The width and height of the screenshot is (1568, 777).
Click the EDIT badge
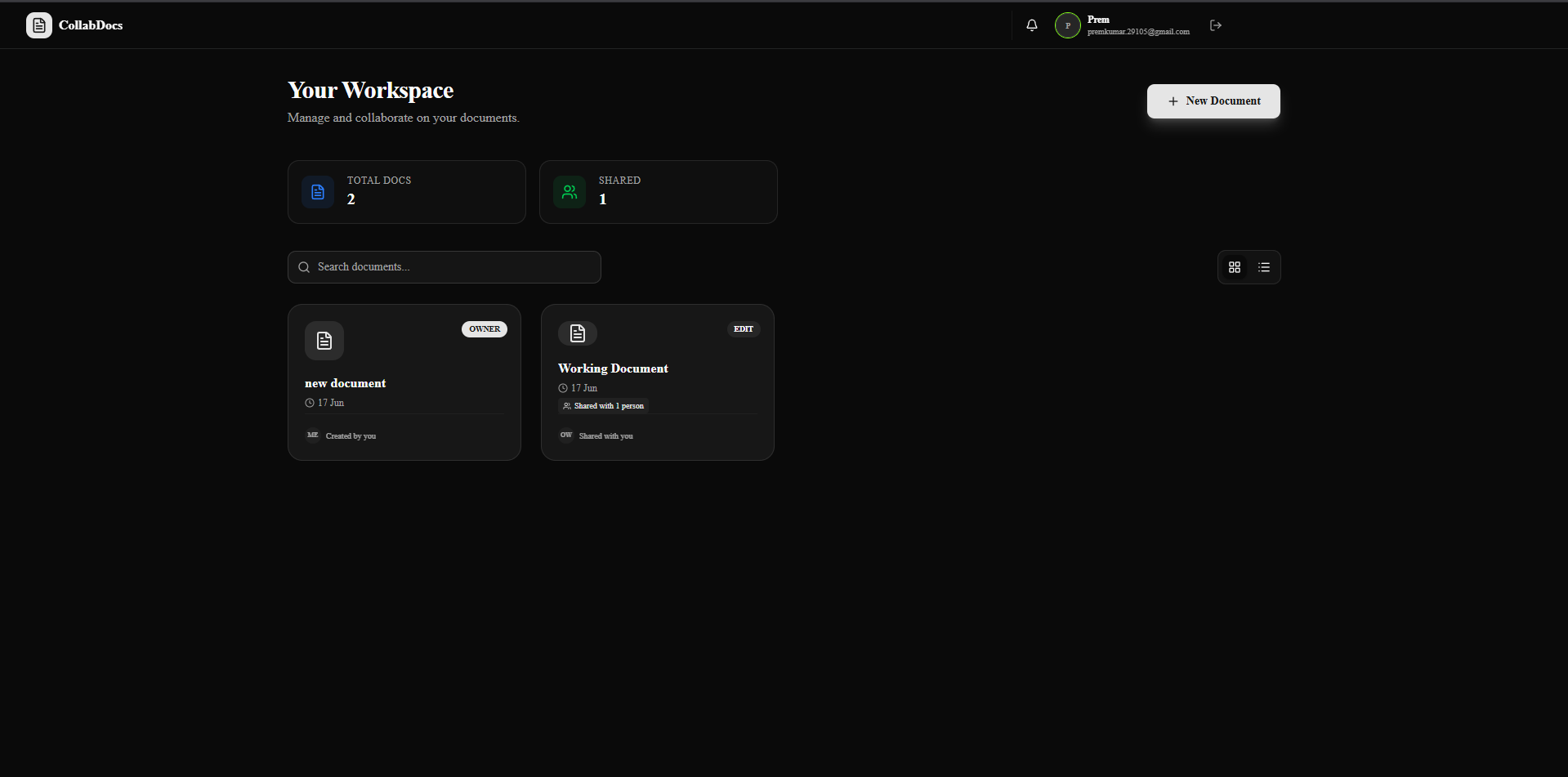744,329
